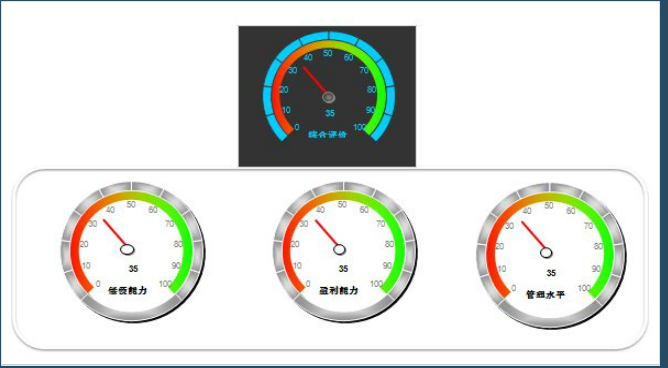Click the value 35 on the 综合评价 gauge

click(330, 113)
